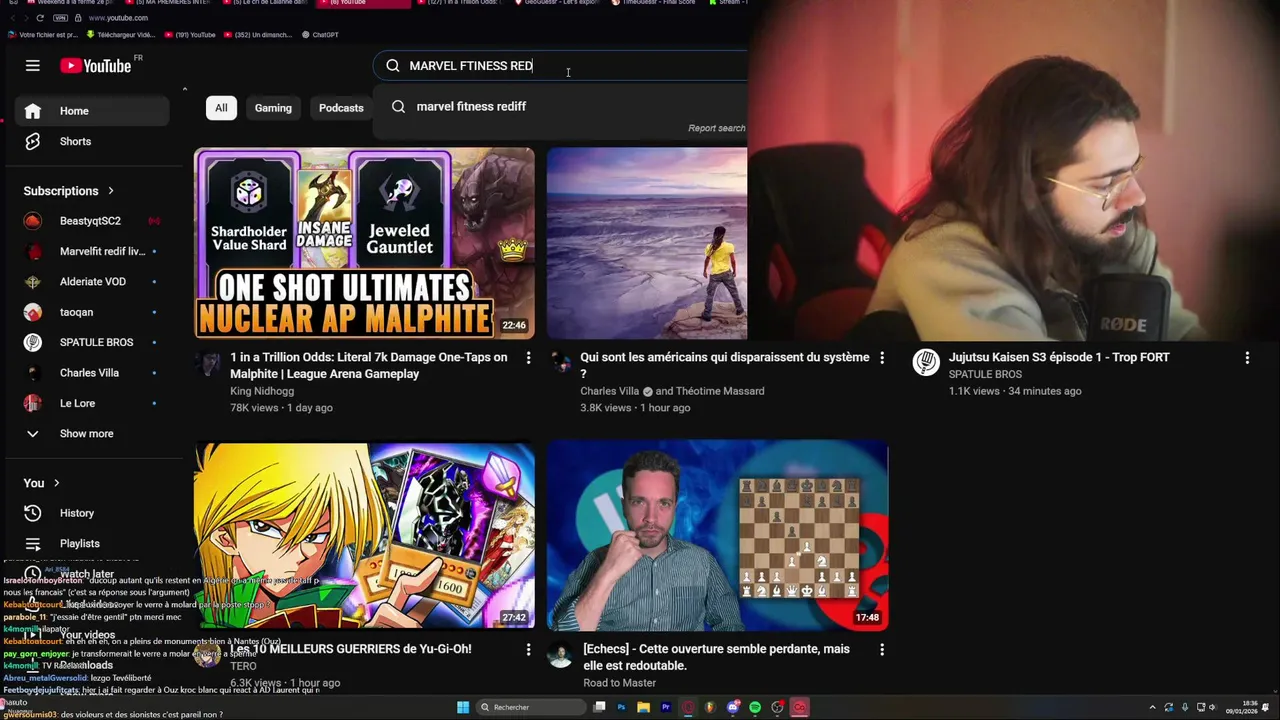Image resolution: width=1280 pixels, height=720 pixels.
Task: Open the Nuclear AP Malphite video thumbnail
Action: (364, 244)
